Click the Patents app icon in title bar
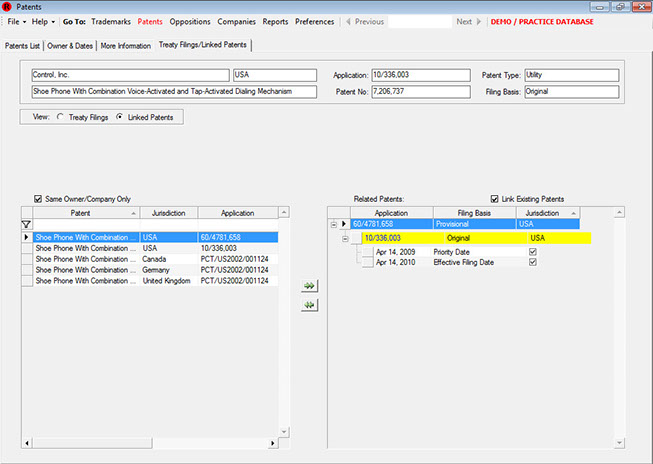This screenshot has height=464, width=653. click(x=8, y=6)
